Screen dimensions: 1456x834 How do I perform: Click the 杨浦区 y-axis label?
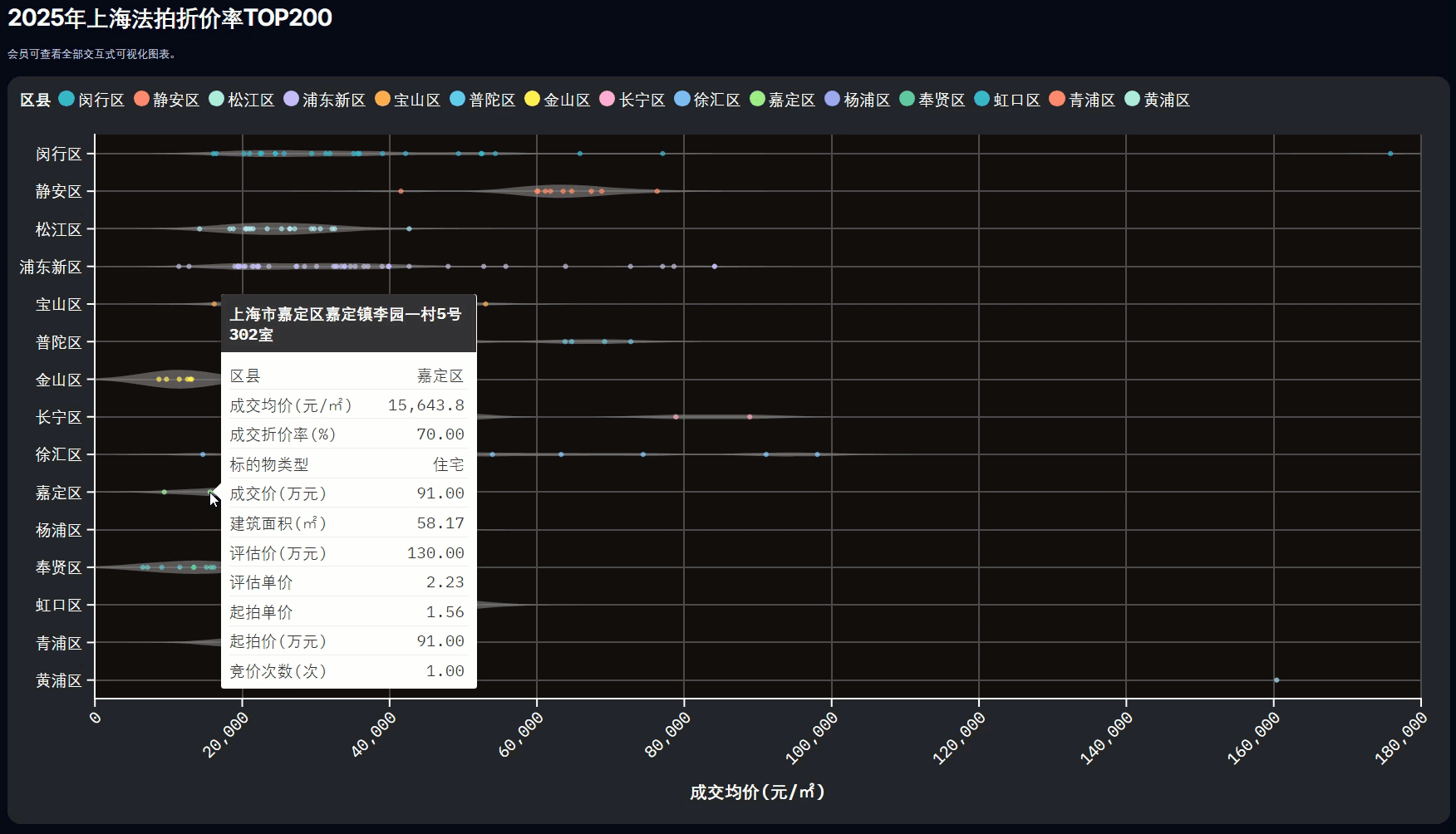pos(58,530)
